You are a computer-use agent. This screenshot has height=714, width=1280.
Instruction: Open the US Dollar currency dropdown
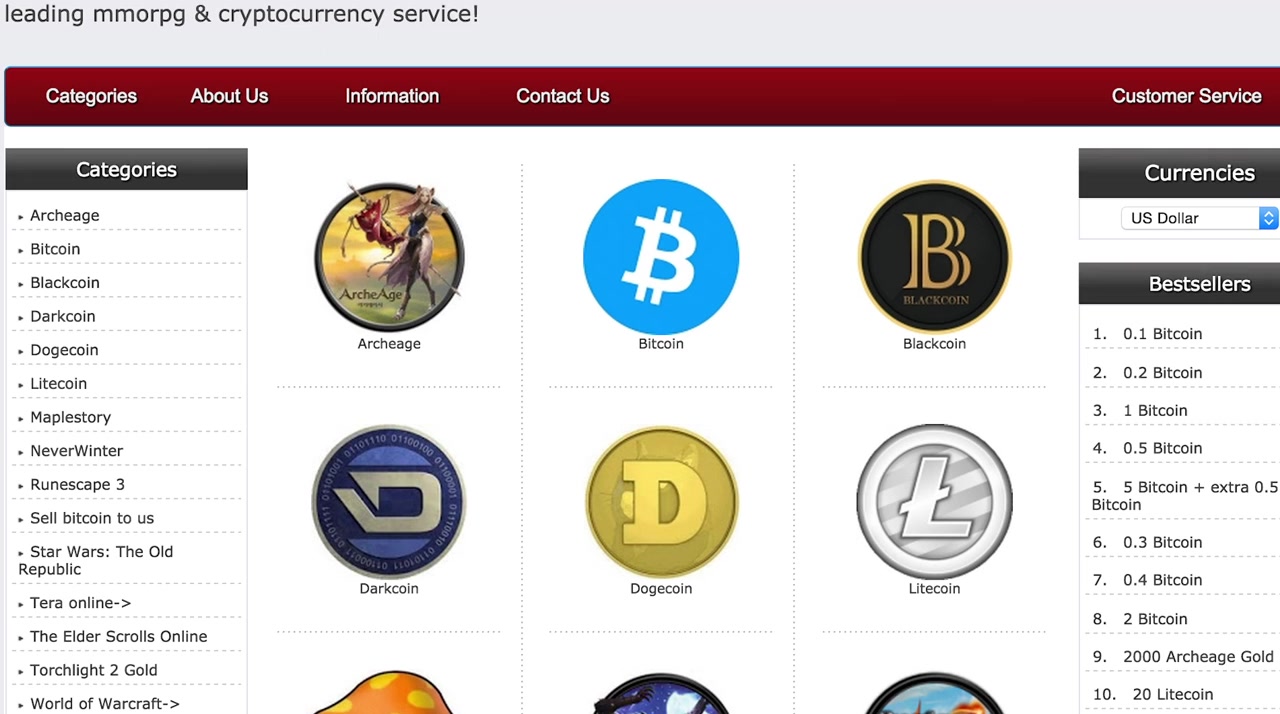pos(1199,218)
